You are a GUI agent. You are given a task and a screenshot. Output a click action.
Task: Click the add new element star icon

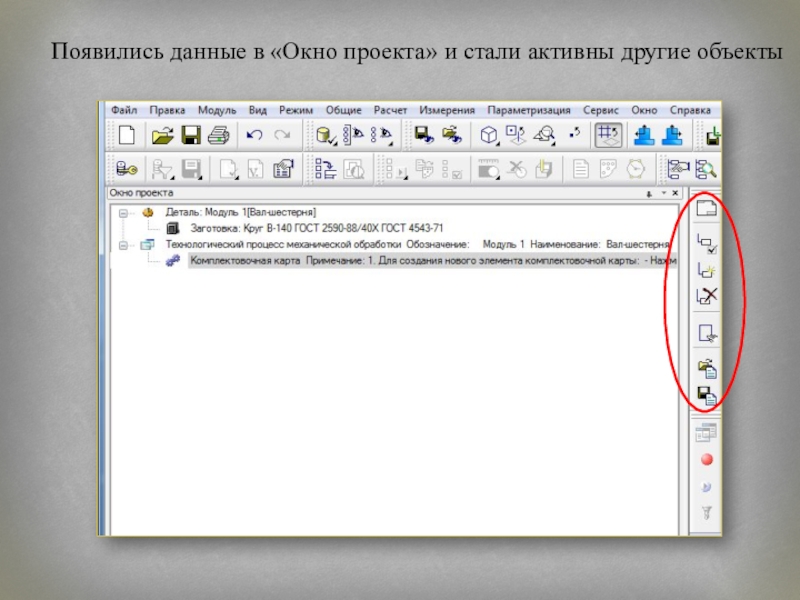pyautogui.click(x=707, y=269)
